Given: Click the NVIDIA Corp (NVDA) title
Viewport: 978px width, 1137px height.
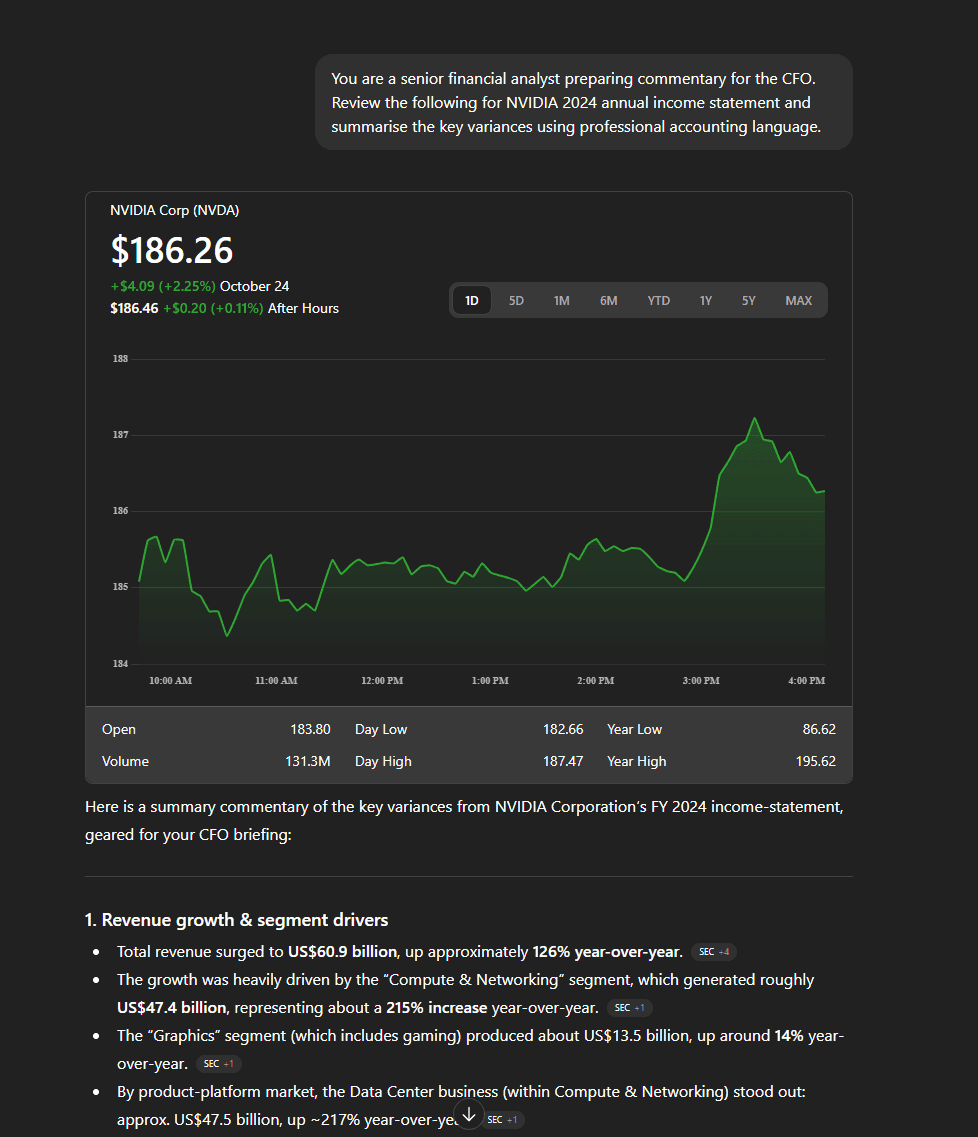Looking at the screenshot, I should point(175,210).
